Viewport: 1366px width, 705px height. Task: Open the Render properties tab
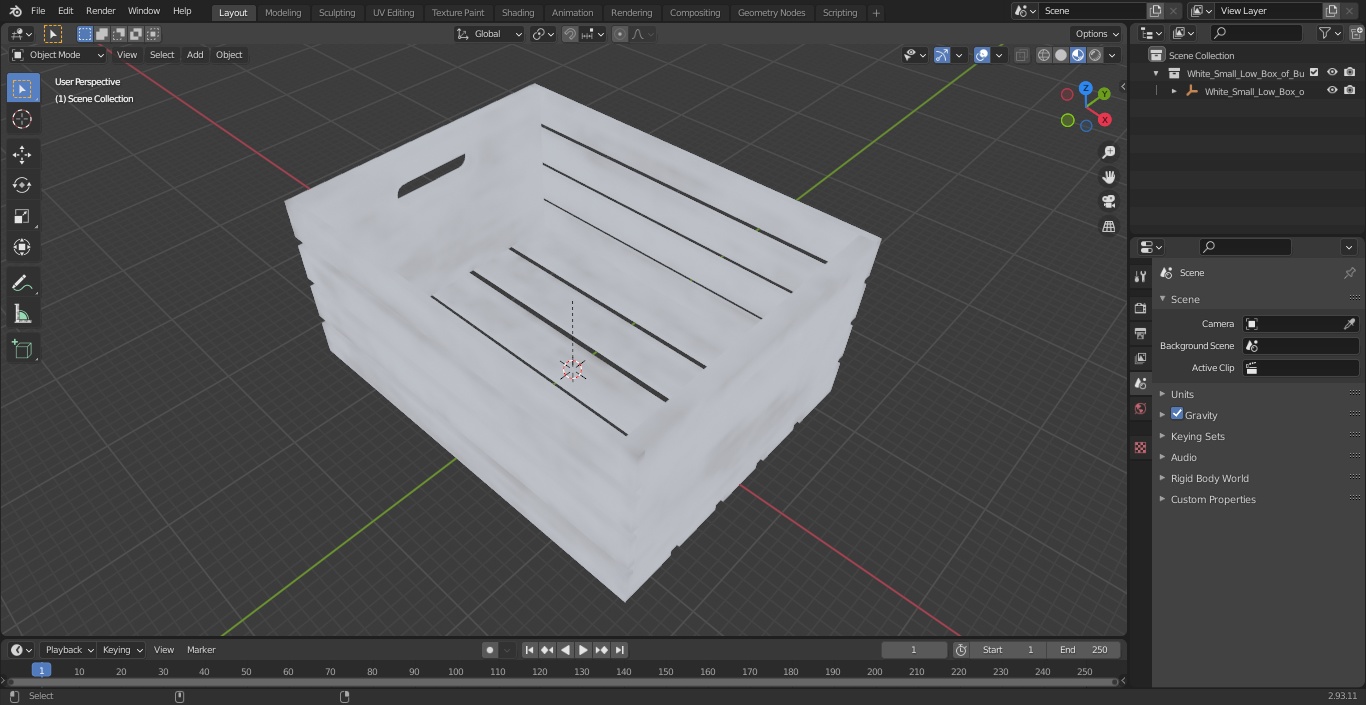(x=1140, y=308)
